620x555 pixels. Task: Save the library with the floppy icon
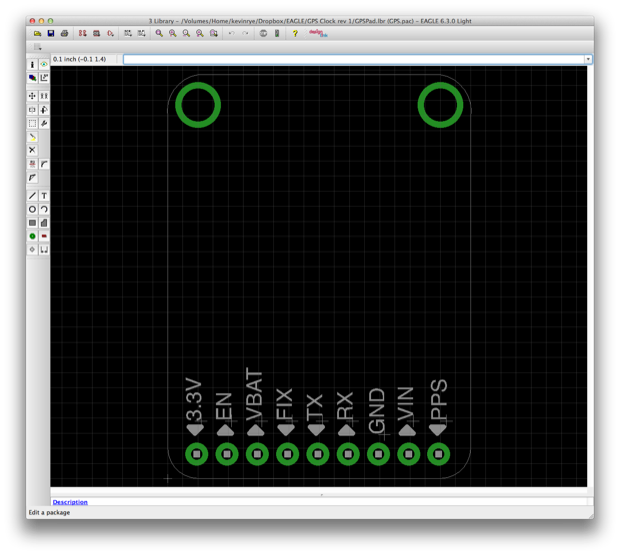point(51,34)
